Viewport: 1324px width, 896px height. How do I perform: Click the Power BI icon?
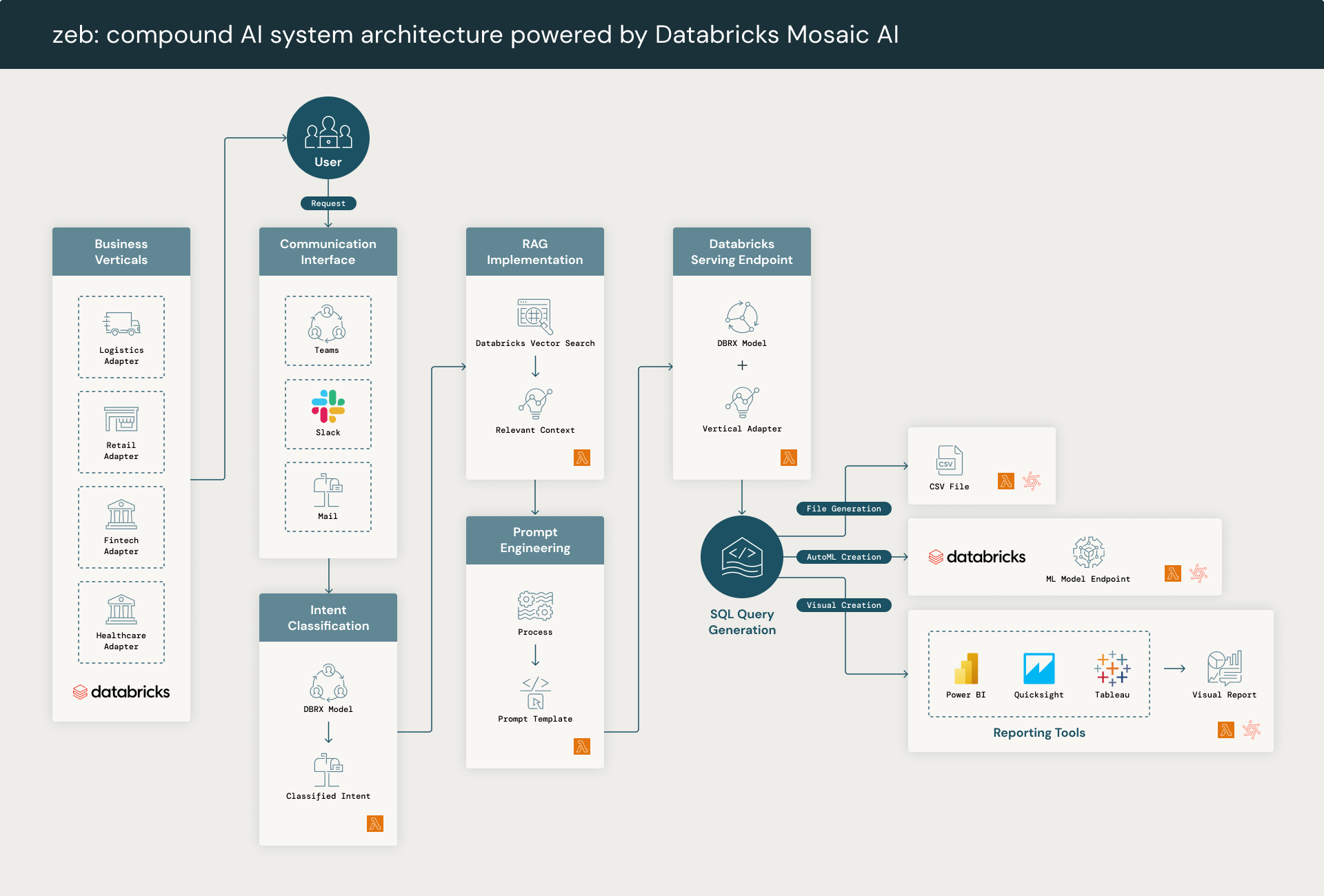click(x=966, y=668)
